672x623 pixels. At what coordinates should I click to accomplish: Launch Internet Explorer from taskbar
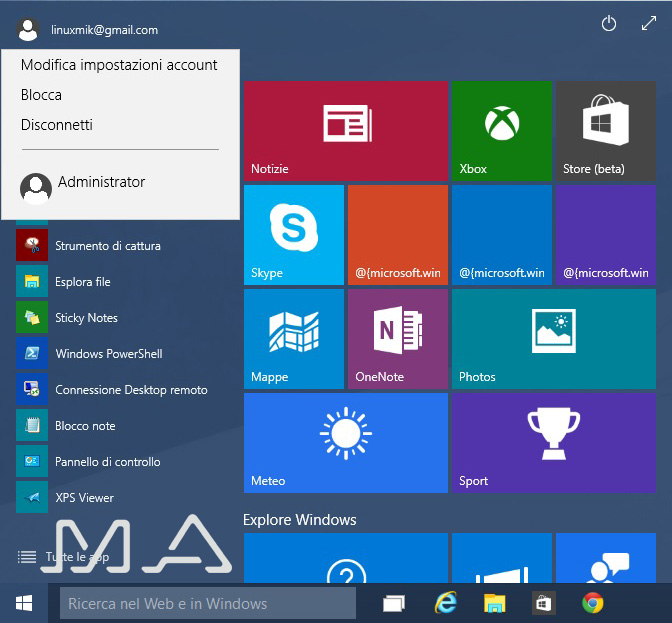pos(446,602)
